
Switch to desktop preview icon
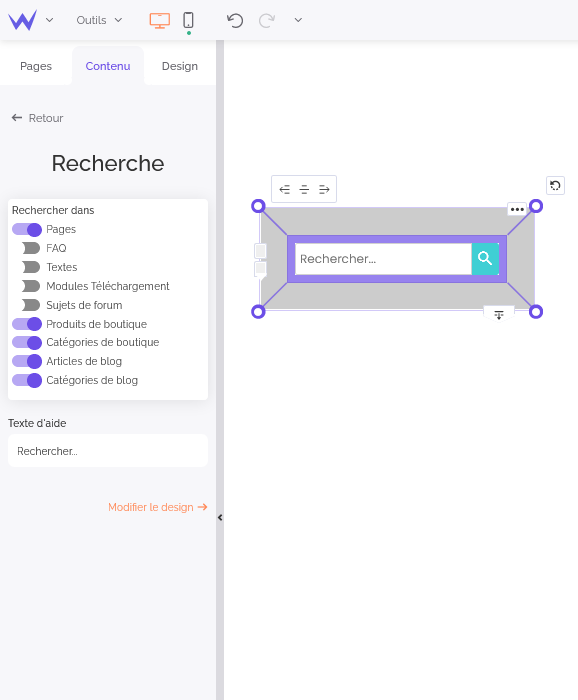(159, 21)
